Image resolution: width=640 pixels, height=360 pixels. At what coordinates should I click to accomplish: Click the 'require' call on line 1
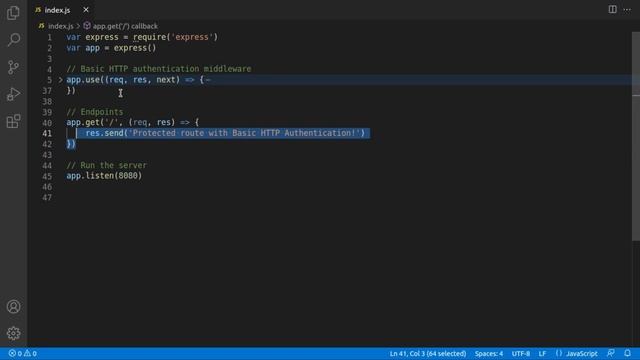(150, 37)
